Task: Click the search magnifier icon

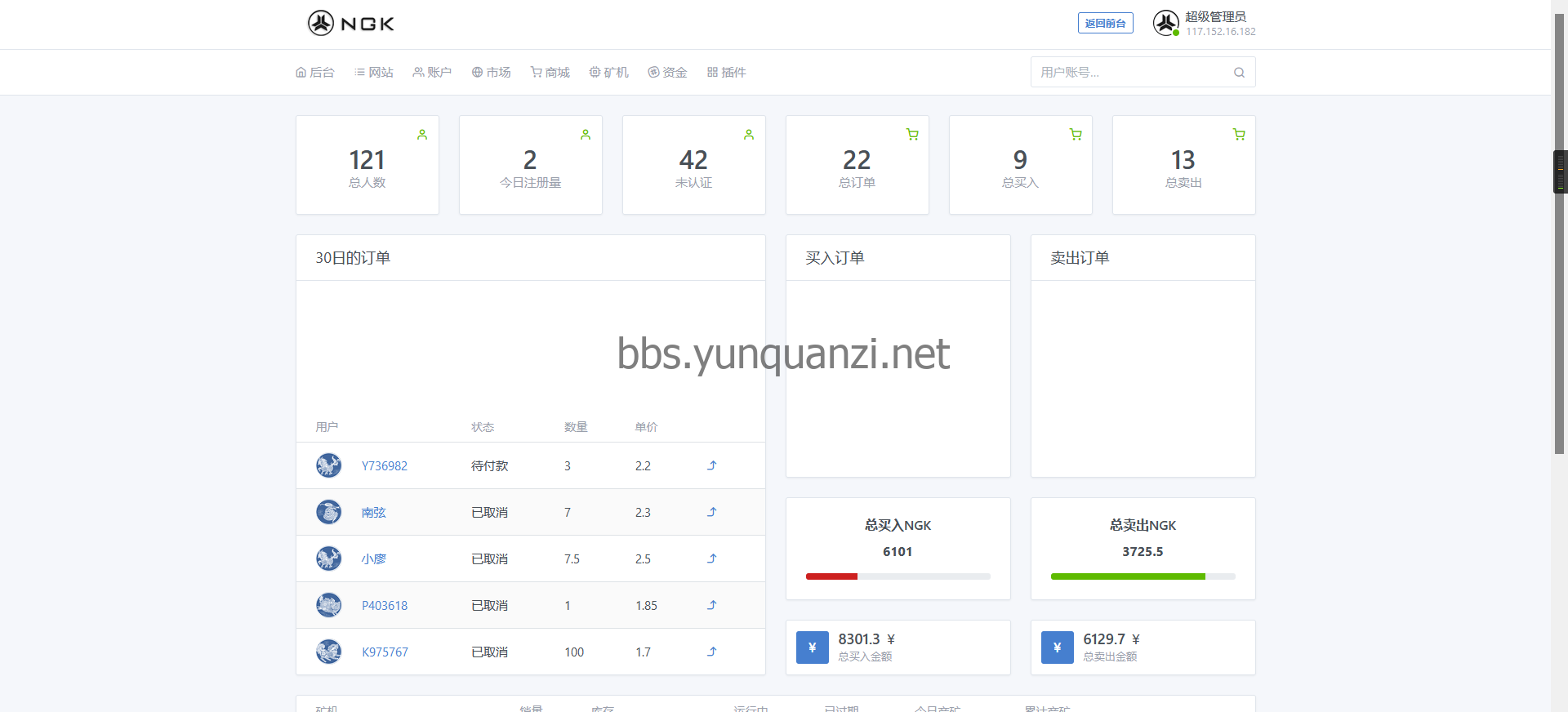Action: pyautogui.click(x=1239, y=73)
